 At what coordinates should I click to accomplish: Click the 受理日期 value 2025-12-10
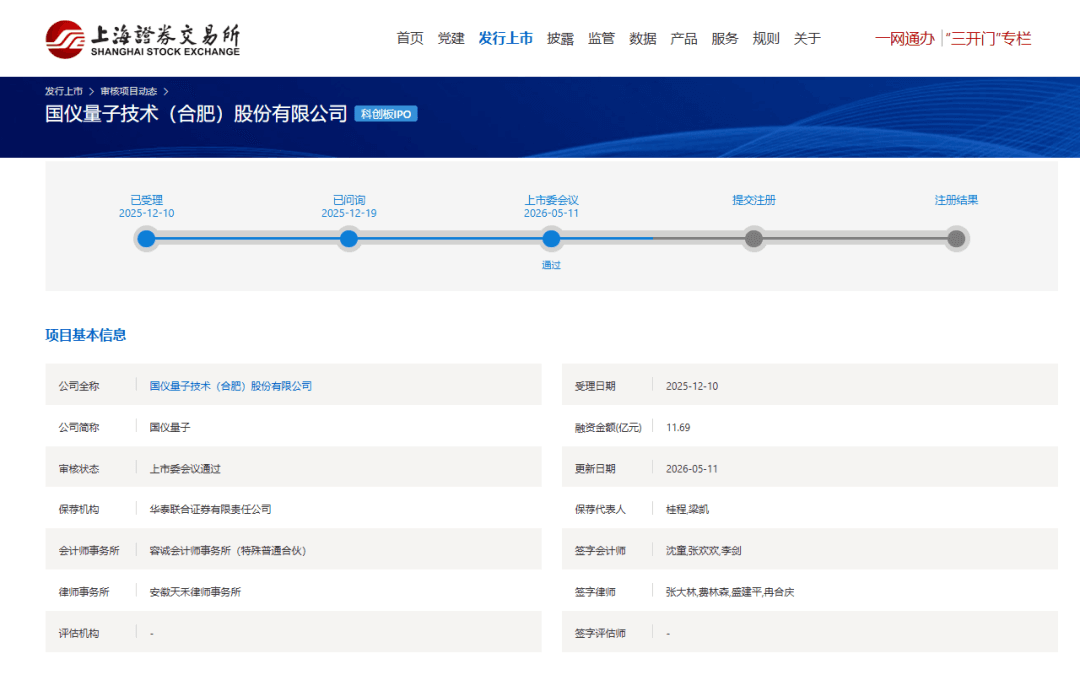click(692, 386)
